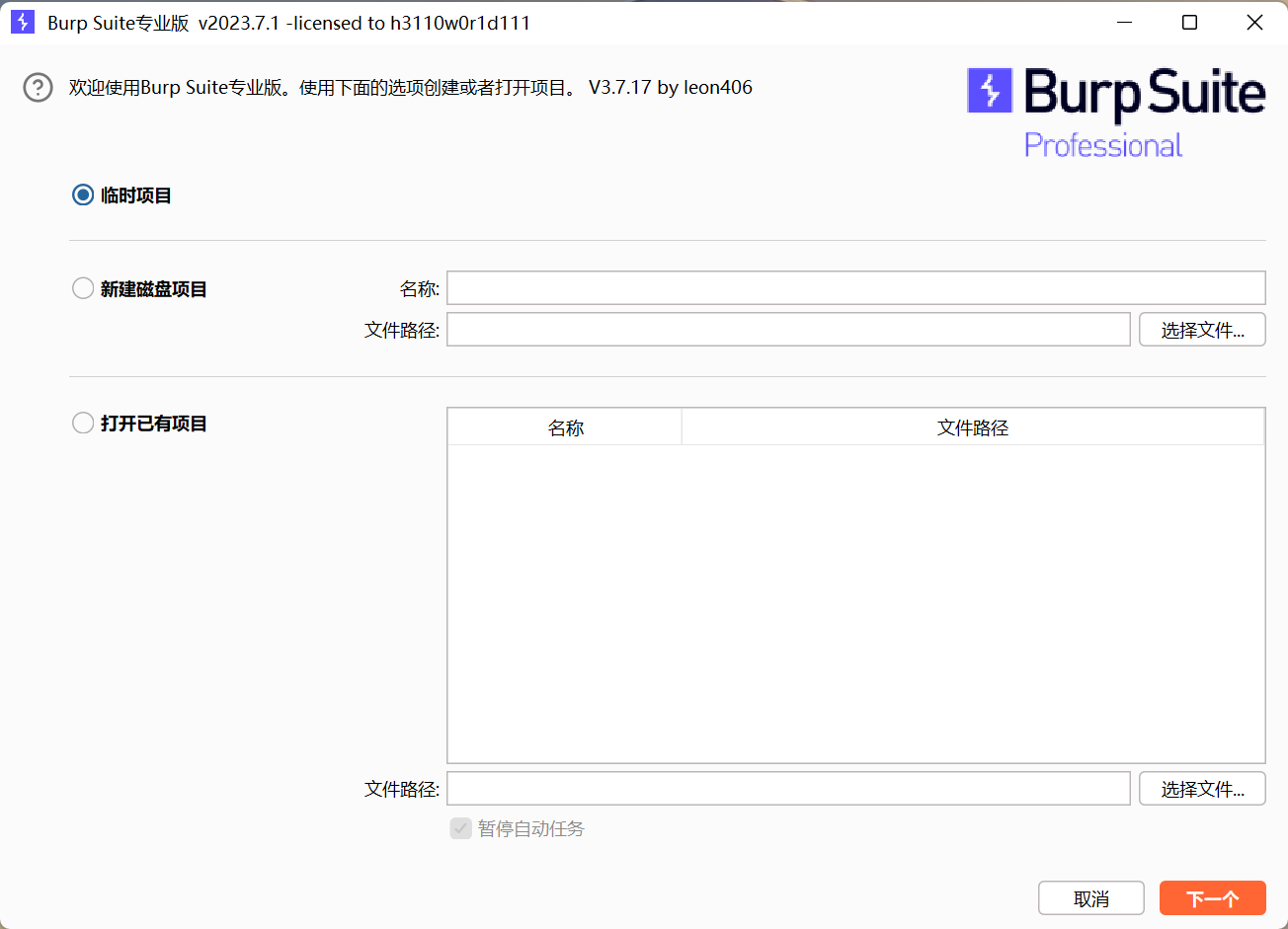Viewport: 1288px width, 929px height.
Task: Select the 打开已有项目 radio button
Action: coord(83,424)
